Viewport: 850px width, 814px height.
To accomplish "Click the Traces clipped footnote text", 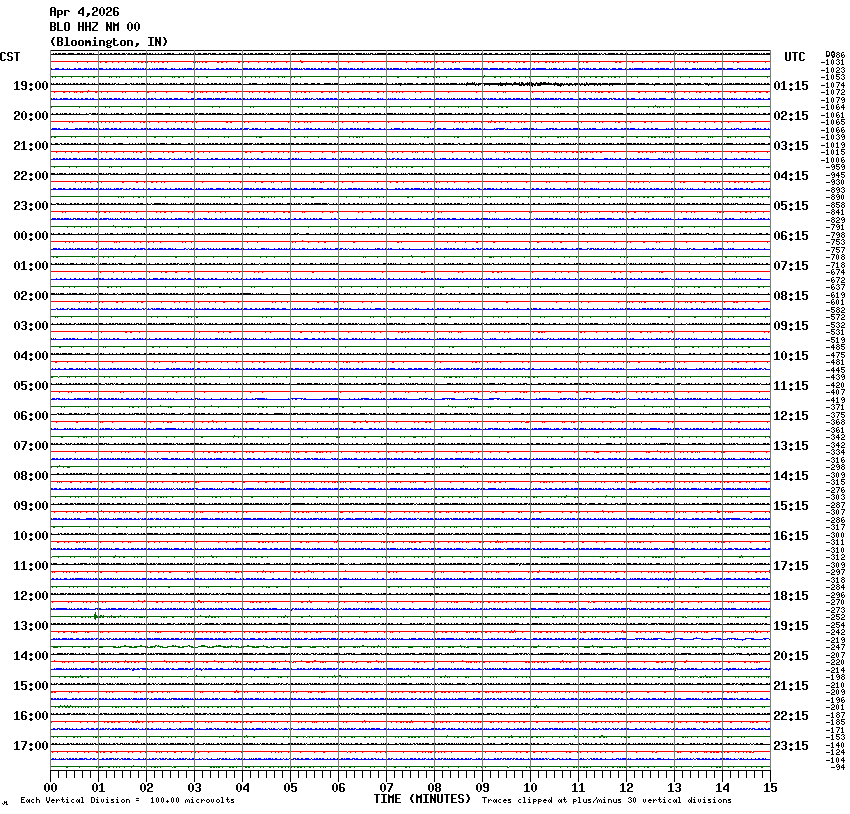I will (606, 800).
